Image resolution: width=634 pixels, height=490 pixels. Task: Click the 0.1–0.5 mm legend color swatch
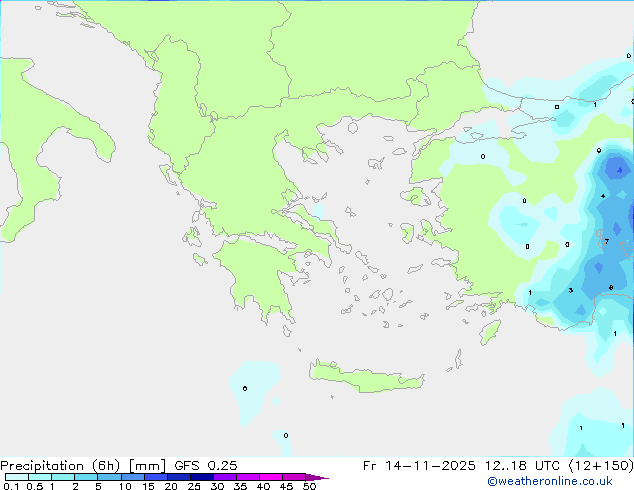pos(17,477)
